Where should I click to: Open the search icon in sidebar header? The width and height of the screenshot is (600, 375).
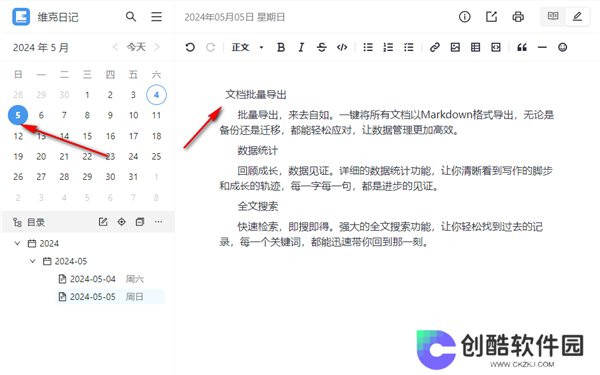131,17
